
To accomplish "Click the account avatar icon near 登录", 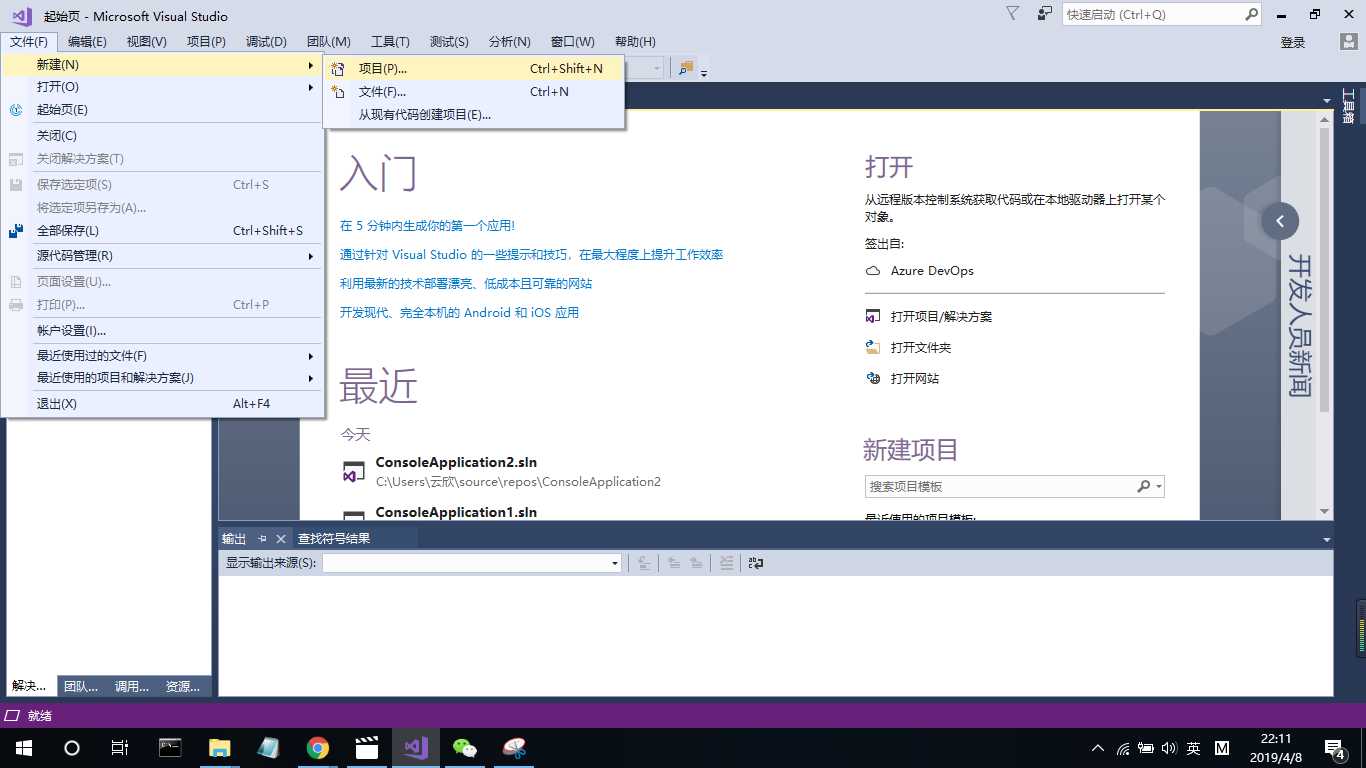I will pyautogui.click(x=1349, y=41).
